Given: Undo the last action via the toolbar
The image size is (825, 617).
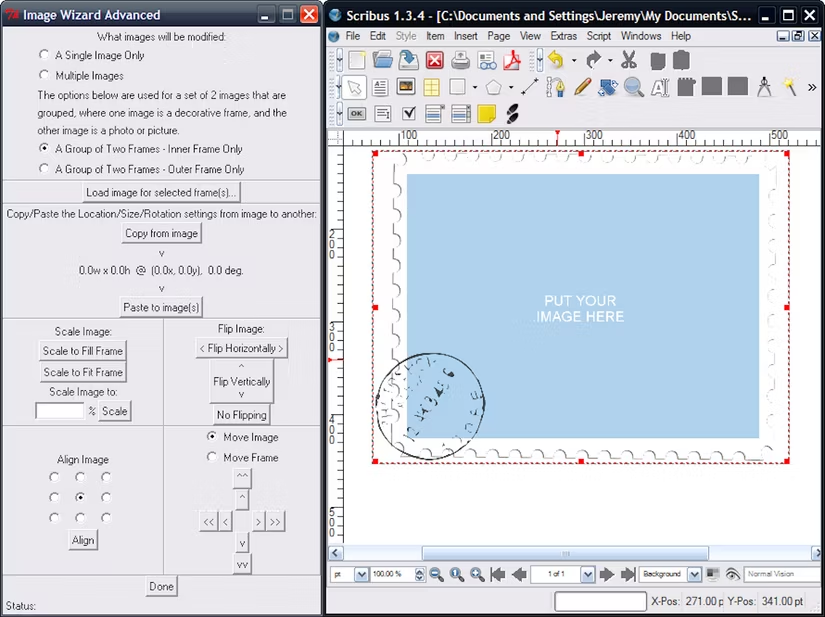Looking at the screenshot, I should [557, 60].
